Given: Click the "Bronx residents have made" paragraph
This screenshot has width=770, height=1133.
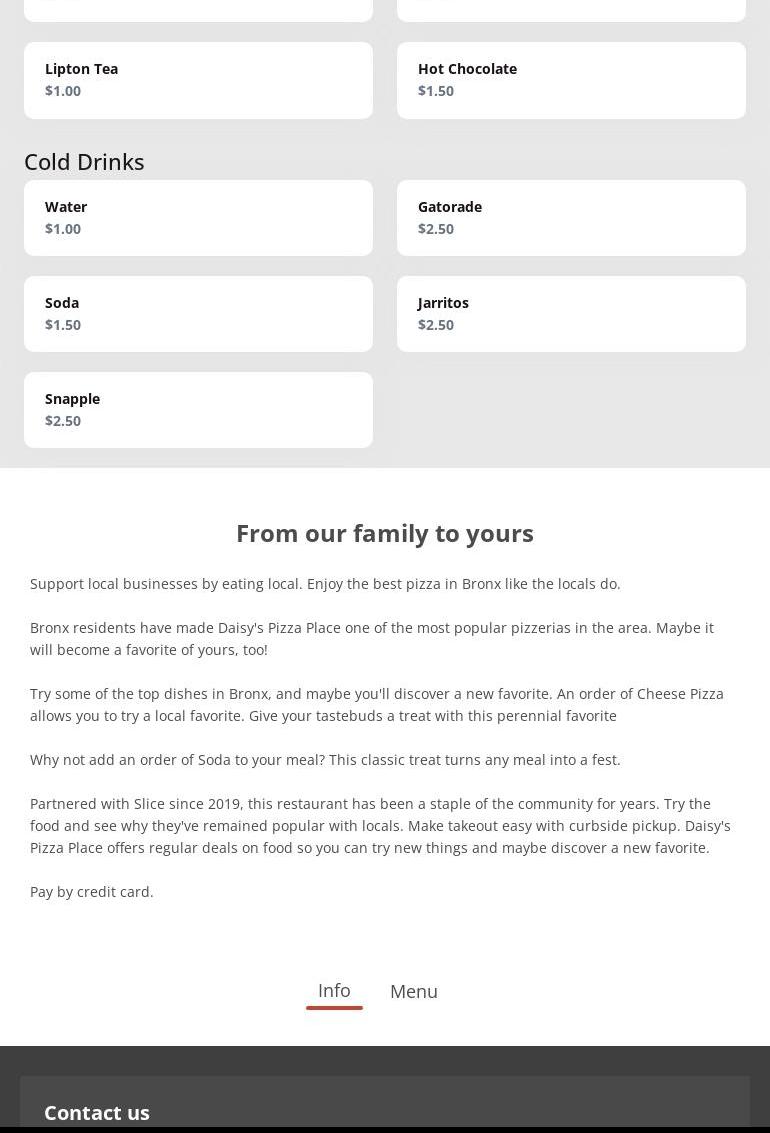Looking at the screenshot, I should pos(371,638).
